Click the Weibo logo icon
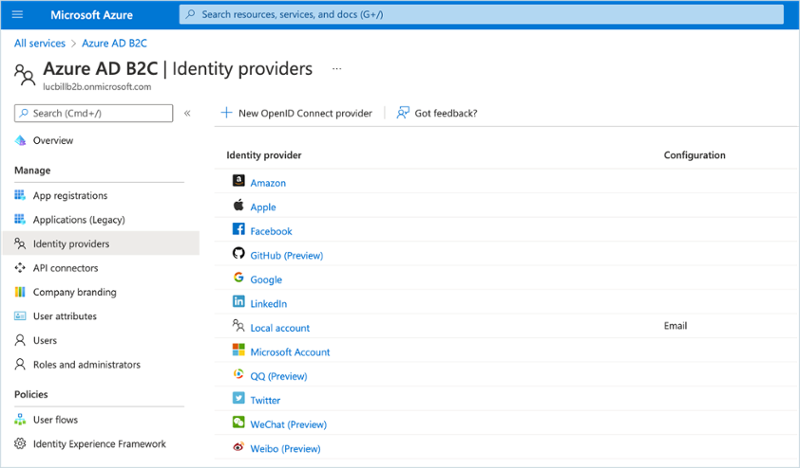The height and width of the screenshot is (468, 800). pos(238,447)
